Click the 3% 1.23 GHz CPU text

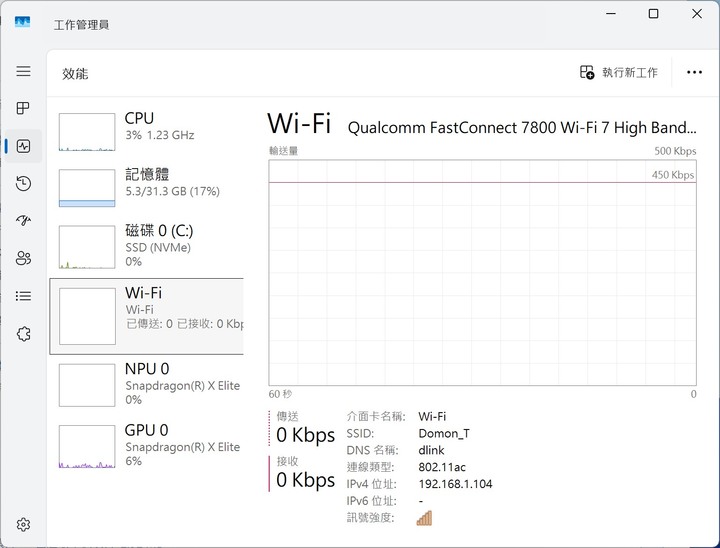(x=160, y=135)
